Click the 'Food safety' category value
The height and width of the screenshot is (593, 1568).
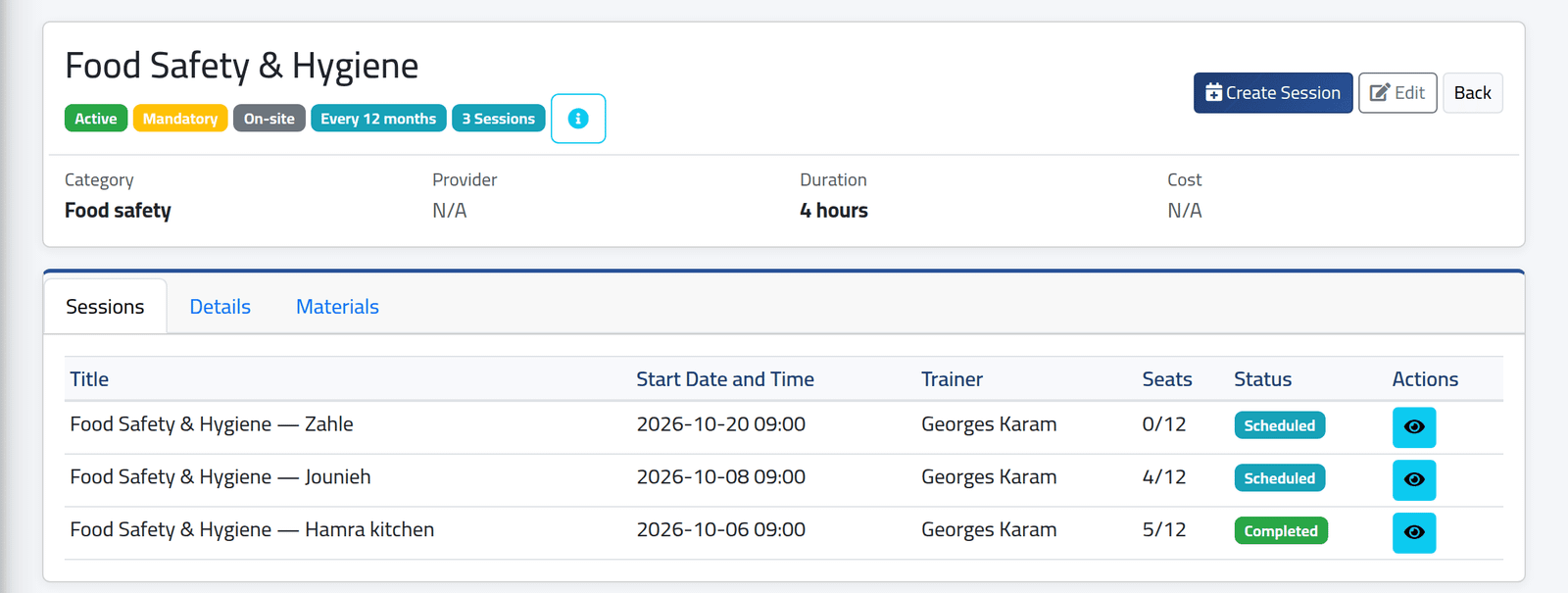pyautogui.click(x=118, y=211)
